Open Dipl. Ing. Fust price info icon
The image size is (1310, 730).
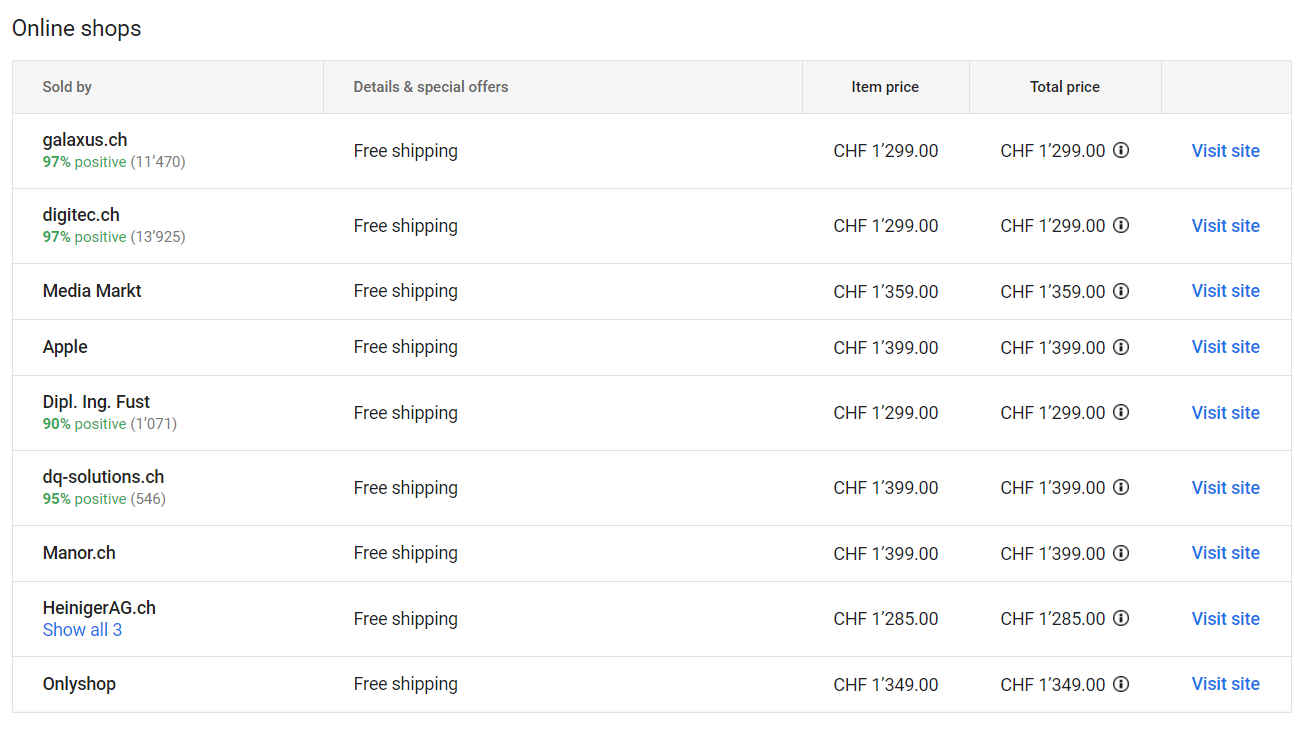point(1121,413)
